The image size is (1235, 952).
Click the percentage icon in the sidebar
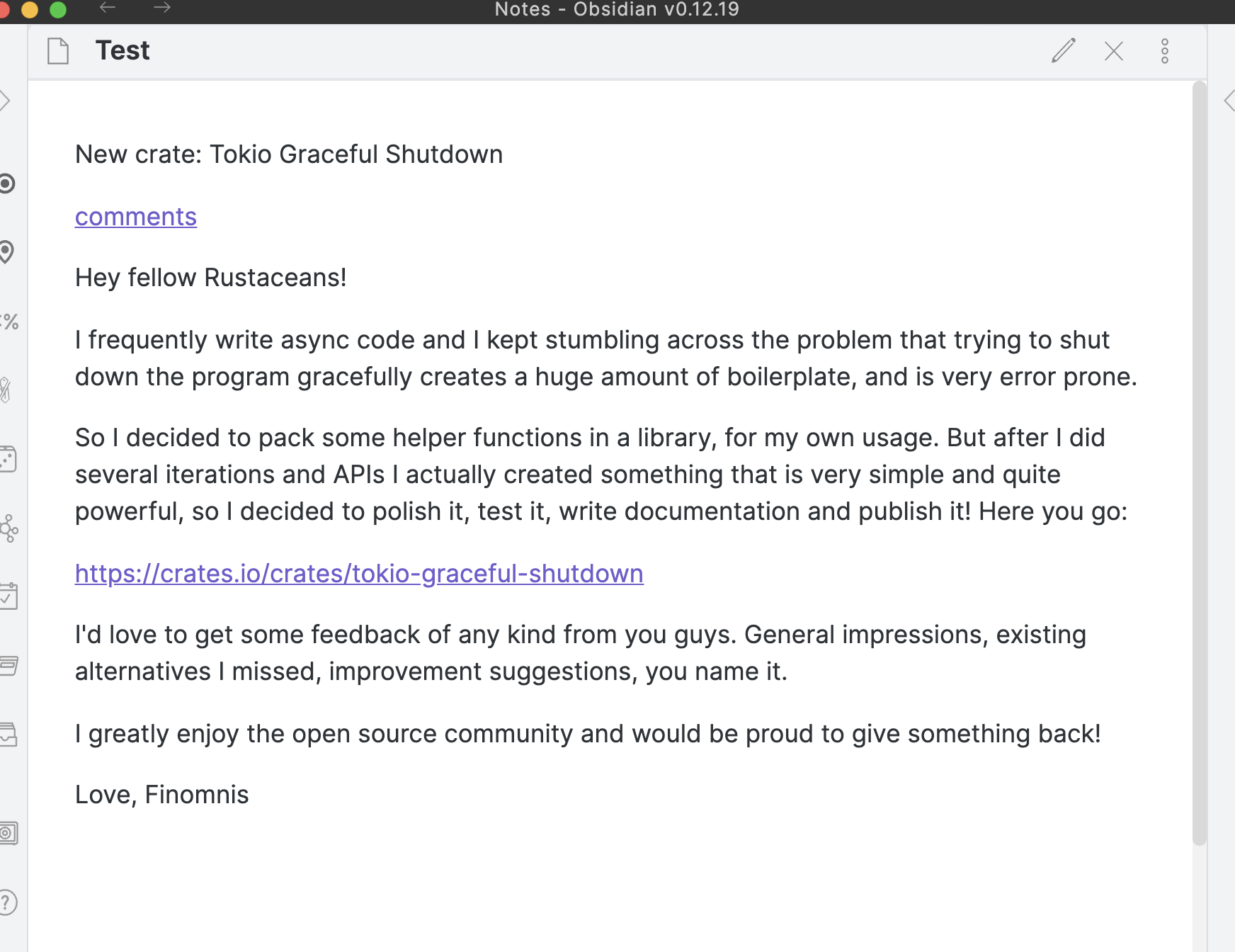[8, 323]
